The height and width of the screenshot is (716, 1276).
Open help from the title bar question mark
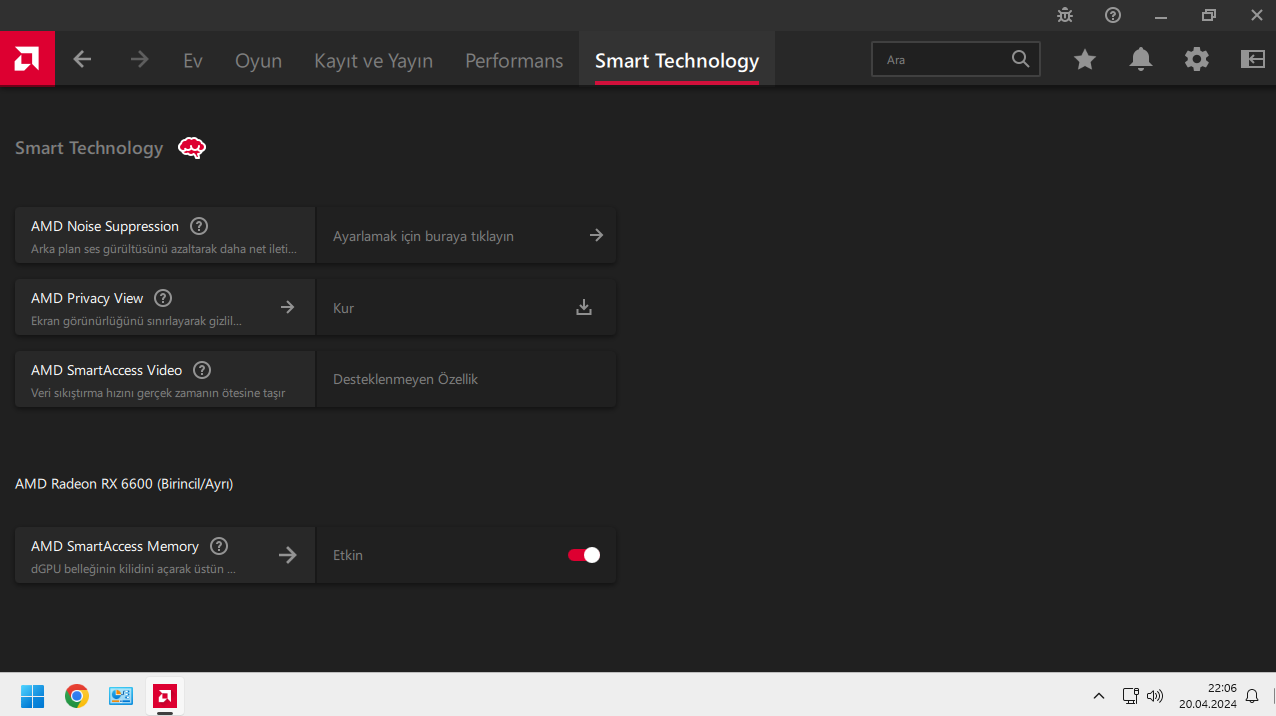click(x=1113, y=15)
